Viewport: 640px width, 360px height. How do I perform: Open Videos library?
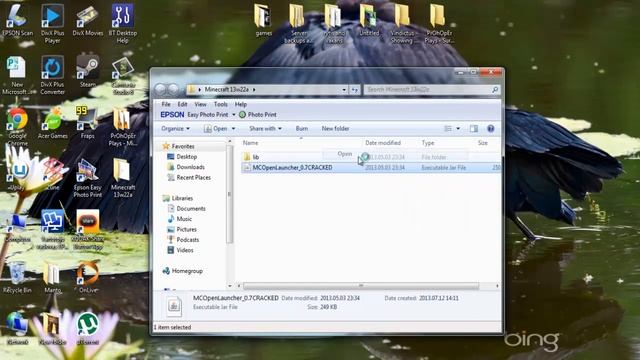pyautogui.click(x=180, y=250)
